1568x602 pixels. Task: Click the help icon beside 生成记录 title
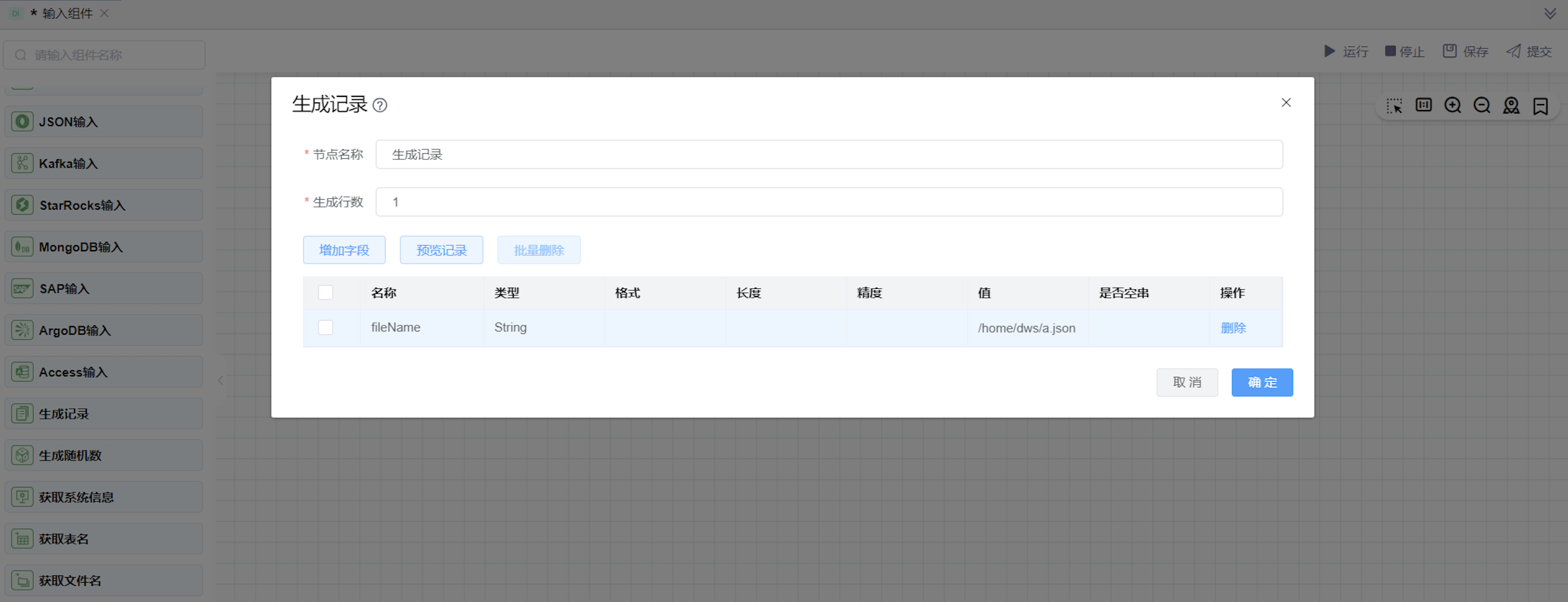(380, 105)
